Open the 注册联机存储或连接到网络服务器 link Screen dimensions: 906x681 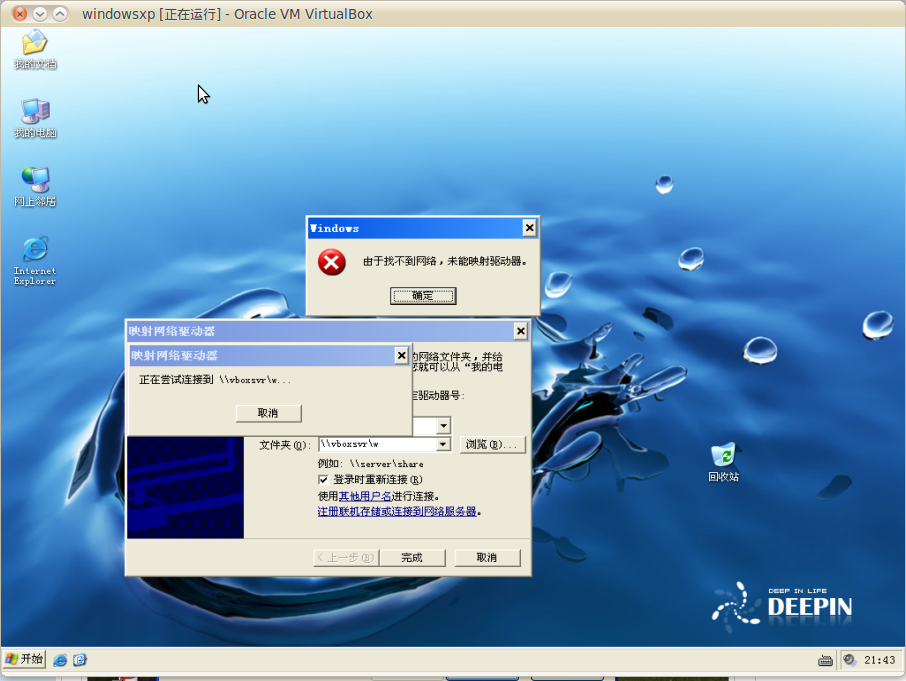click(x=397, y=511)
